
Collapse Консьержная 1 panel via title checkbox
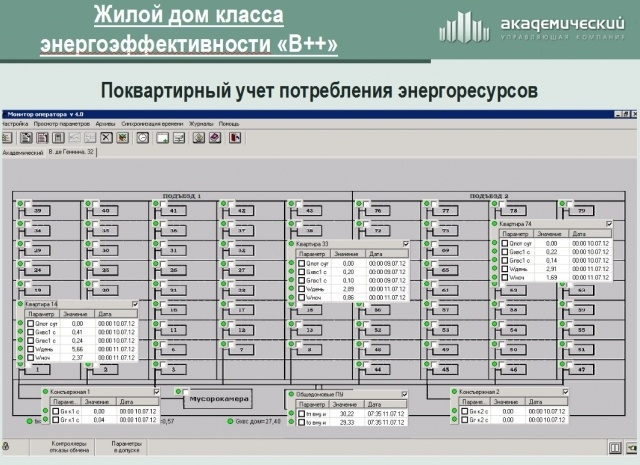(x=156, y=392)
